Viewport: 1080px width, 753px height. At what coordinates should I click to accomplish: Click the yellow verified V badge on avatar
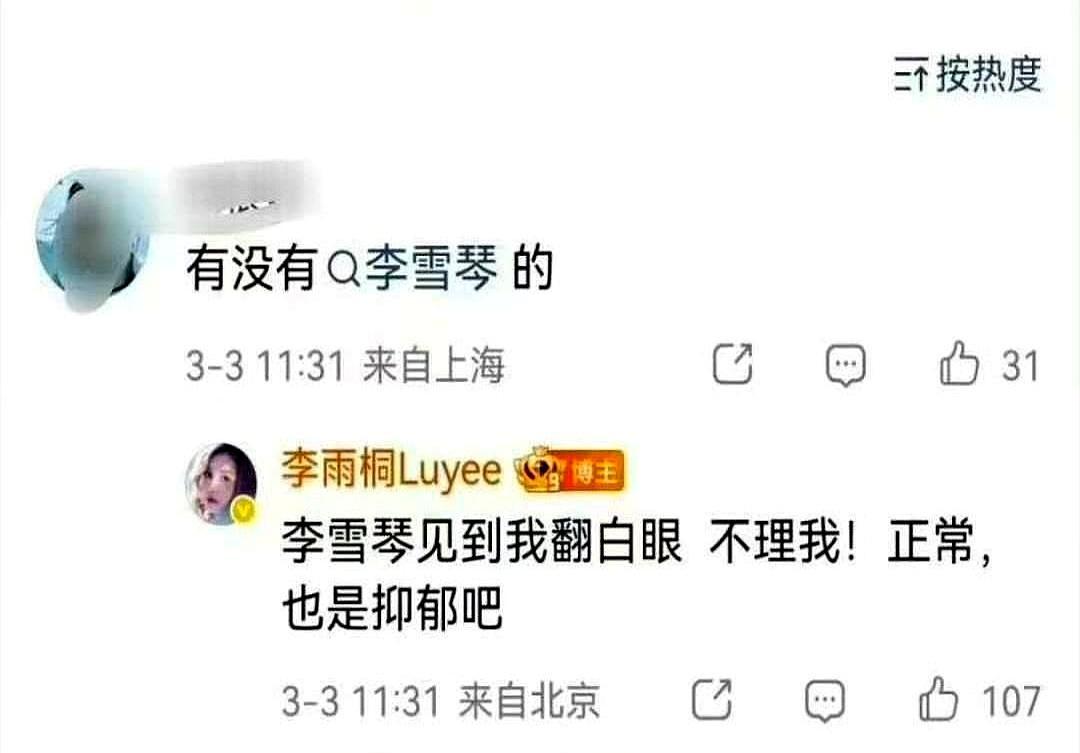245,511
